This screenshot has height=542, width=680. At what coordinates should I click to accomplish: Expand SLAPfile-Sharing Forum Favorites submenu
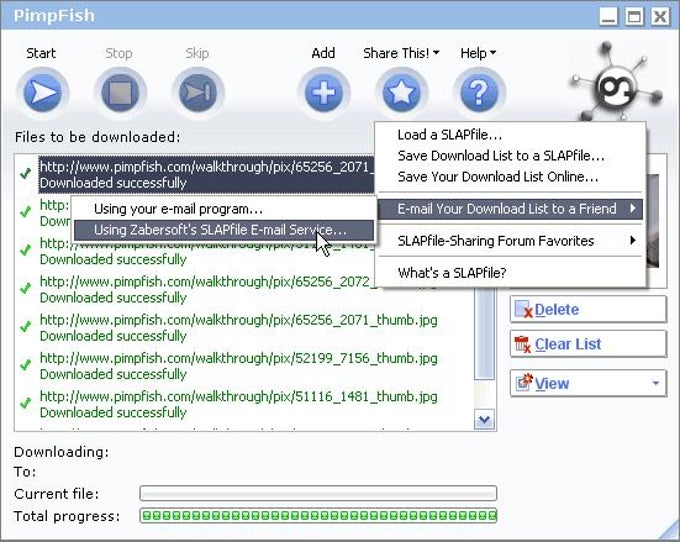coord(510,241)
